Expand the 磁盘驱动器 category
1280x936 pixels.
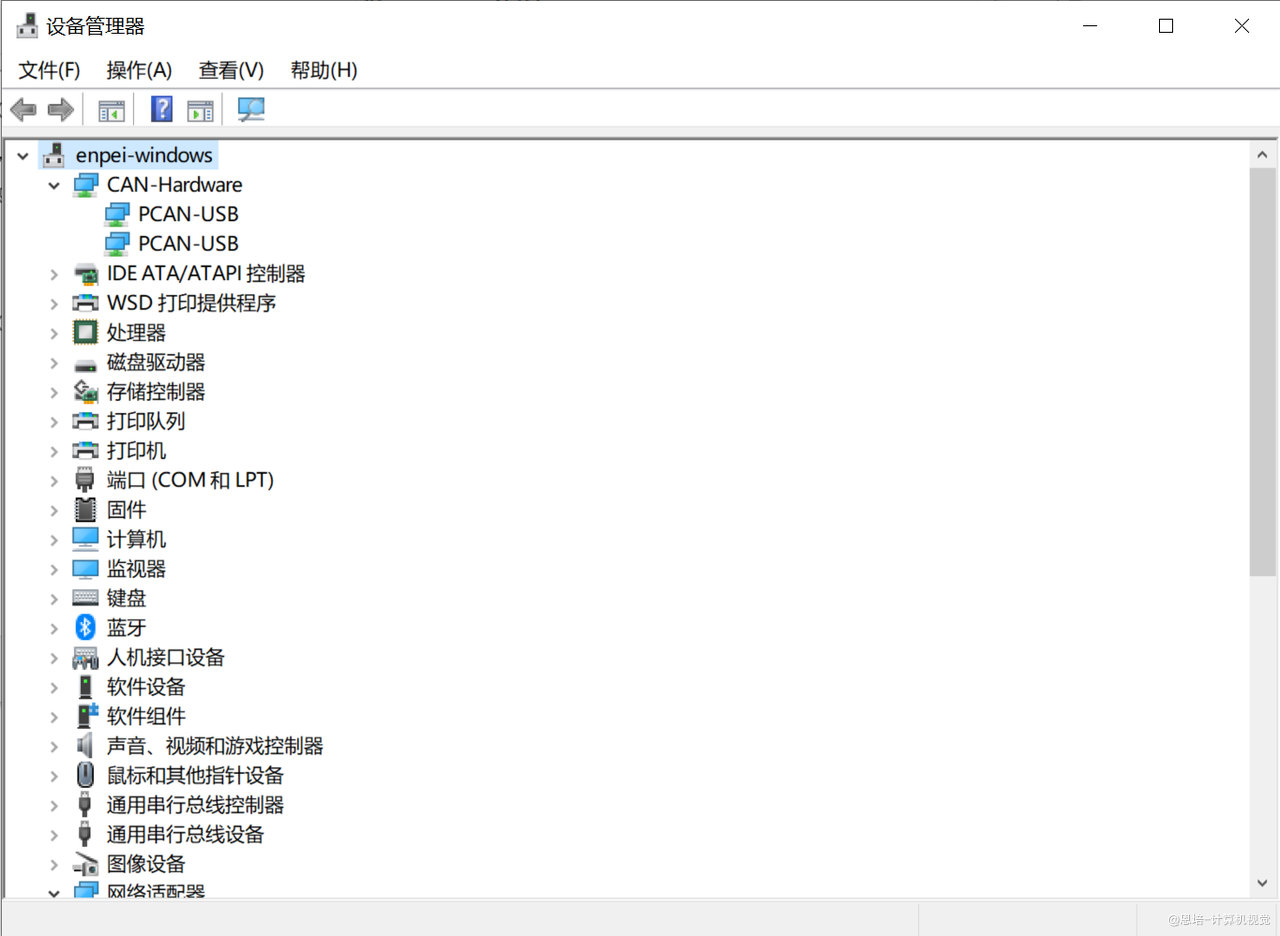54,363
